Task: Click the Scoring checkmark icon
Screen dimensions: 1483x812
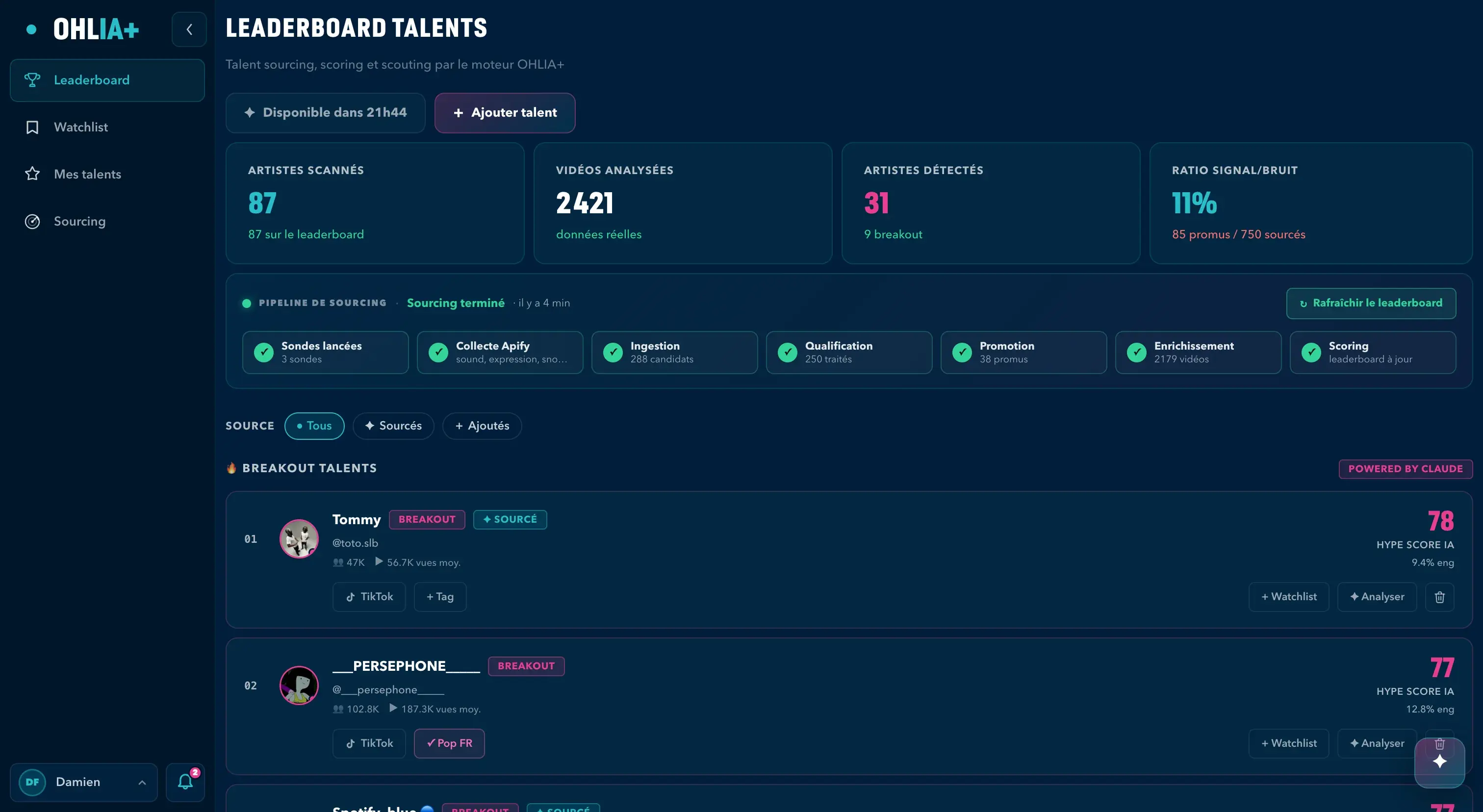Action: [x=1311, y=352]
